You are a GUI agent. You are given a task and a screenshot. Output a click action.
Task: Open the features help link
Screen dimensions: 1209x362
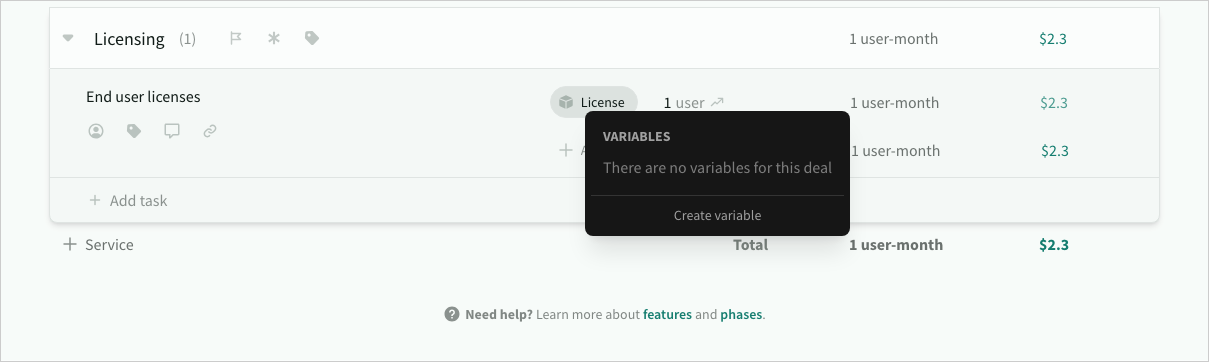coord(667,314)
